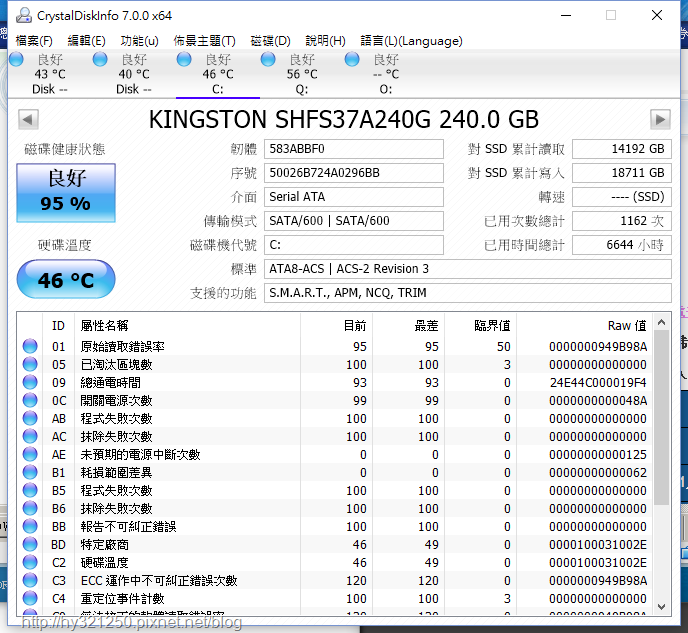Open the 編輯(E) menu

click(86, 41)
